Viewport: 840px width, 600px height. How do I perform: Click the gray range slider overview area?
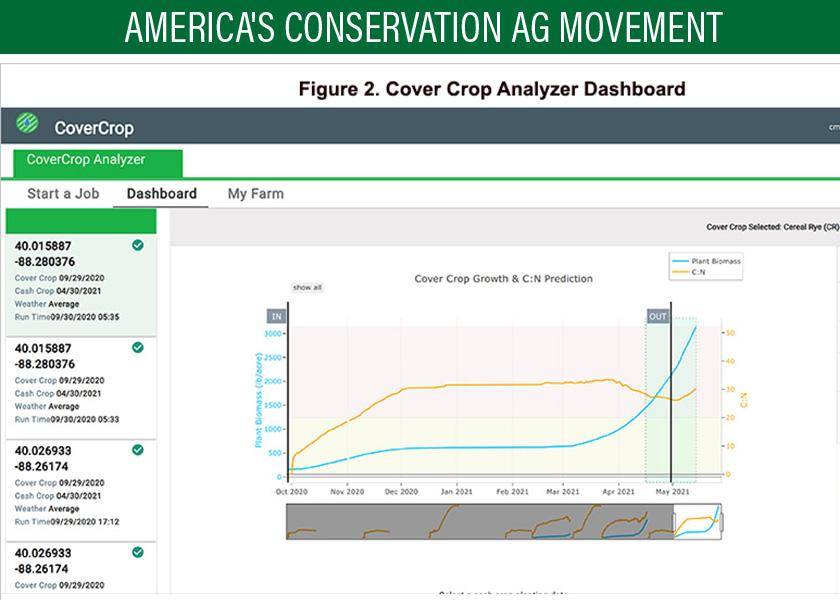(x=479, y=521)
